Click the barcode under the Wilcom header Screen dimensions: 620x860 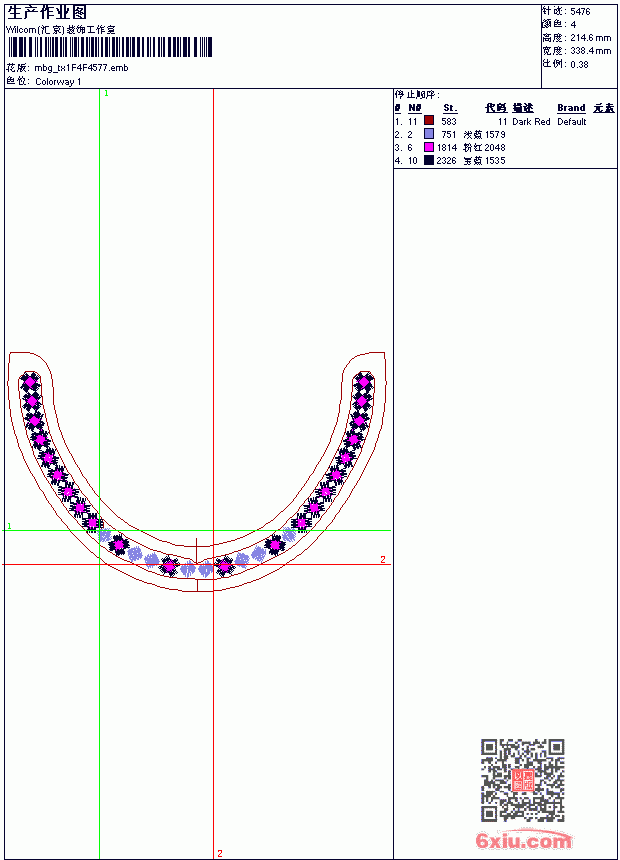110,47
